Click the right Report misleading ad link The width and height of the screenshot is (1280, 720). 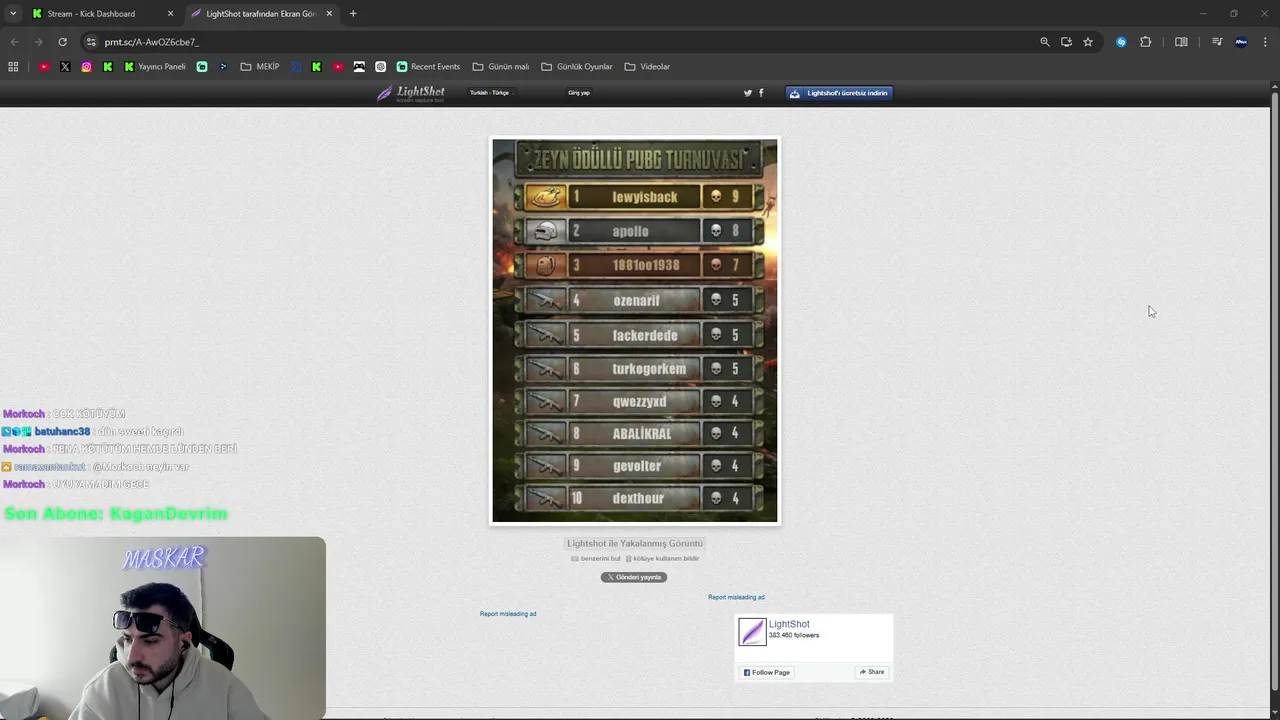[736, 597]
